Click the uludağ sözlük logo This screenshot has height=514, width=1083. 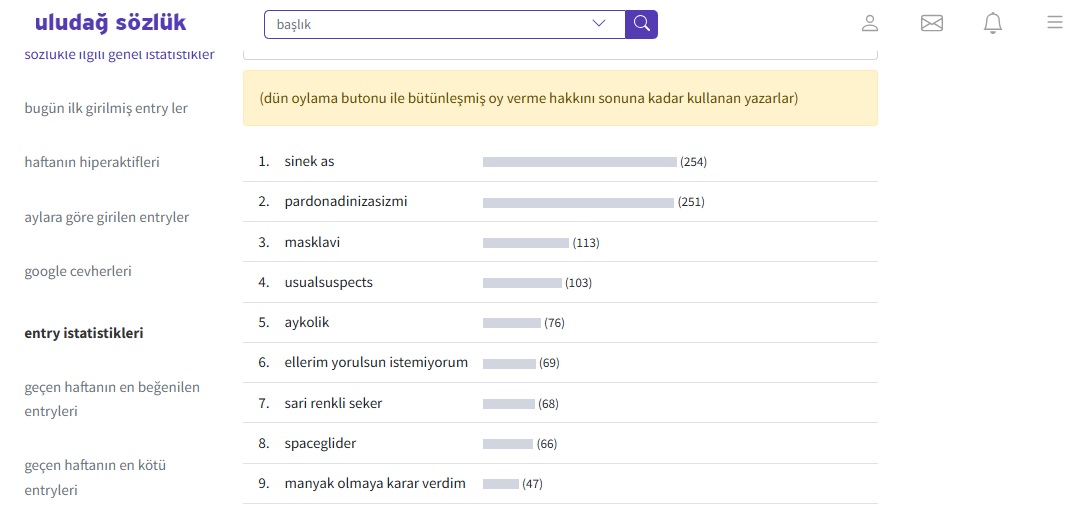(111, 23)
